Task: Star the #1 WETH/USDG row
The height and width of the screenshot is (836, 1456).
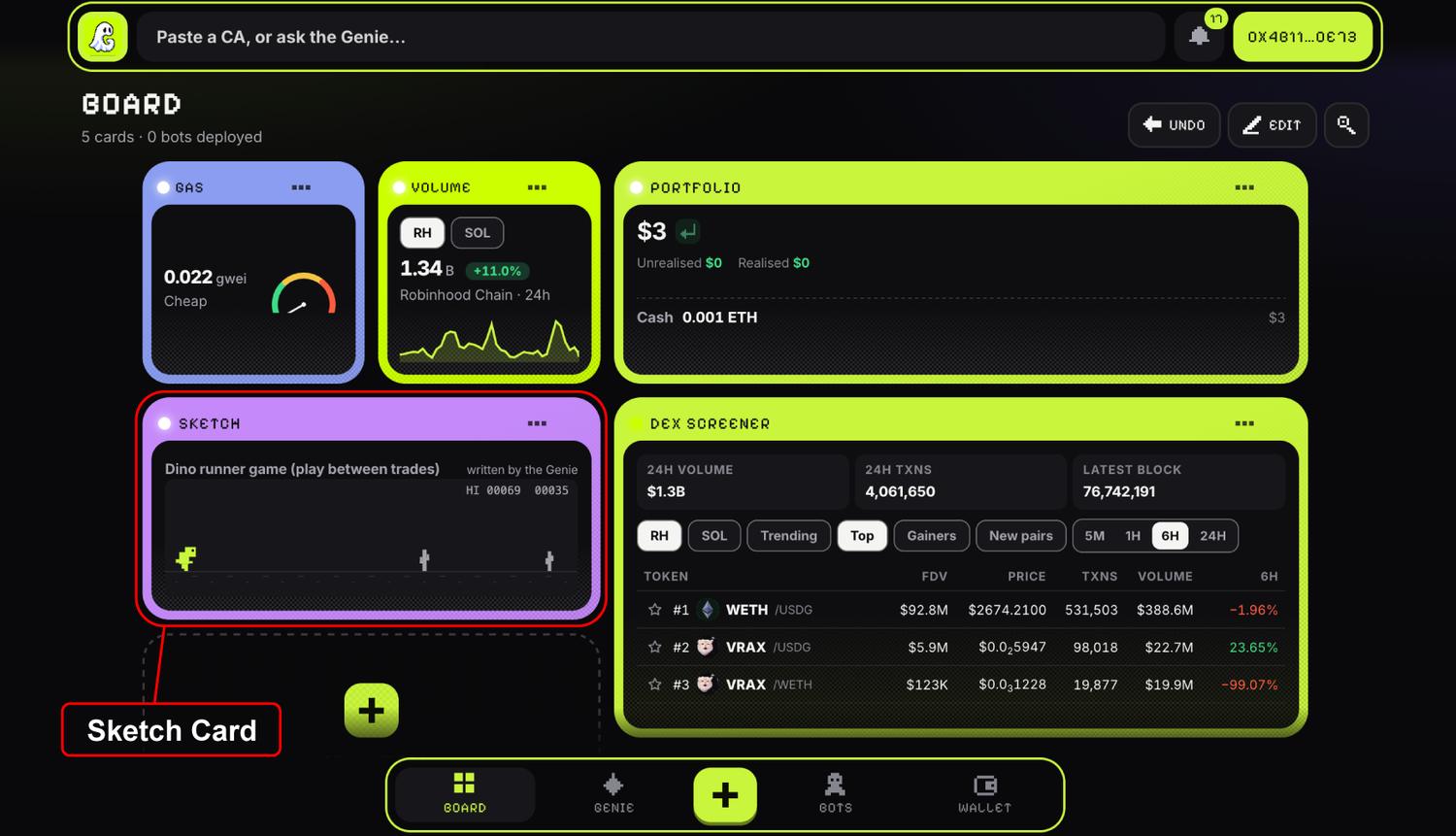Action: [x=655, y=610]
